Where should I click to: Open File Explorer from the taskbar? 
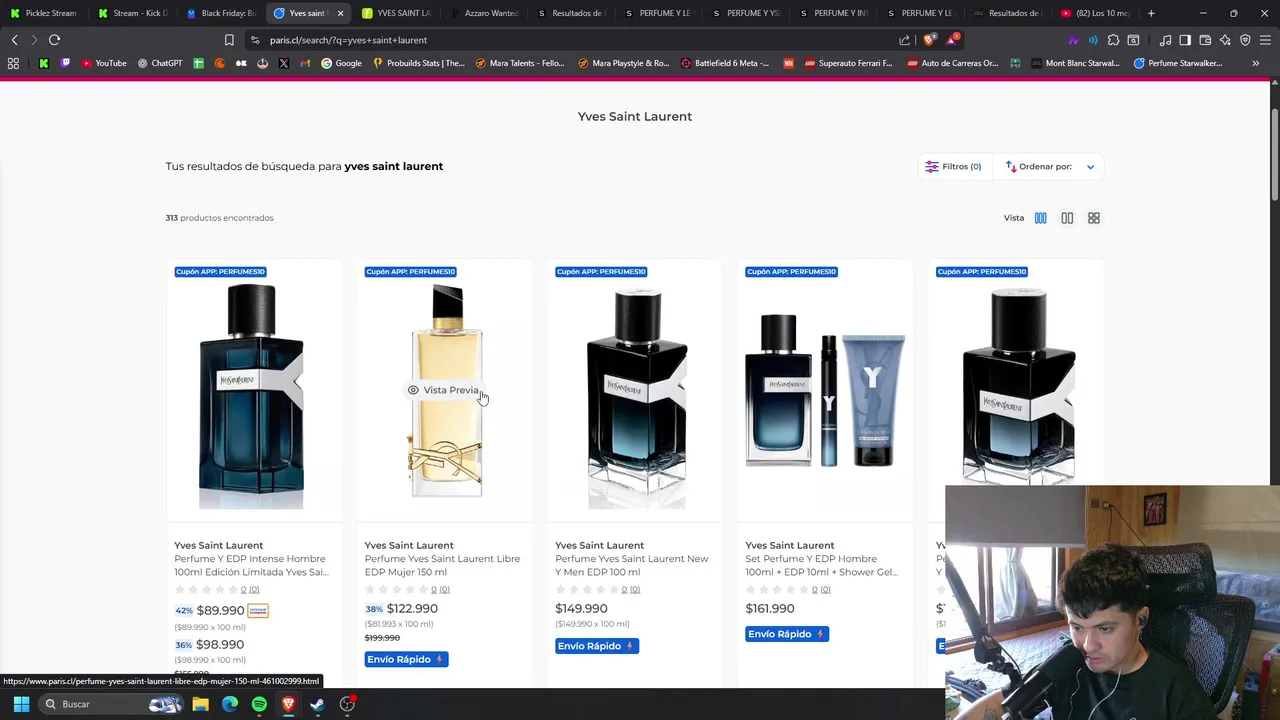tap(200, 704)
